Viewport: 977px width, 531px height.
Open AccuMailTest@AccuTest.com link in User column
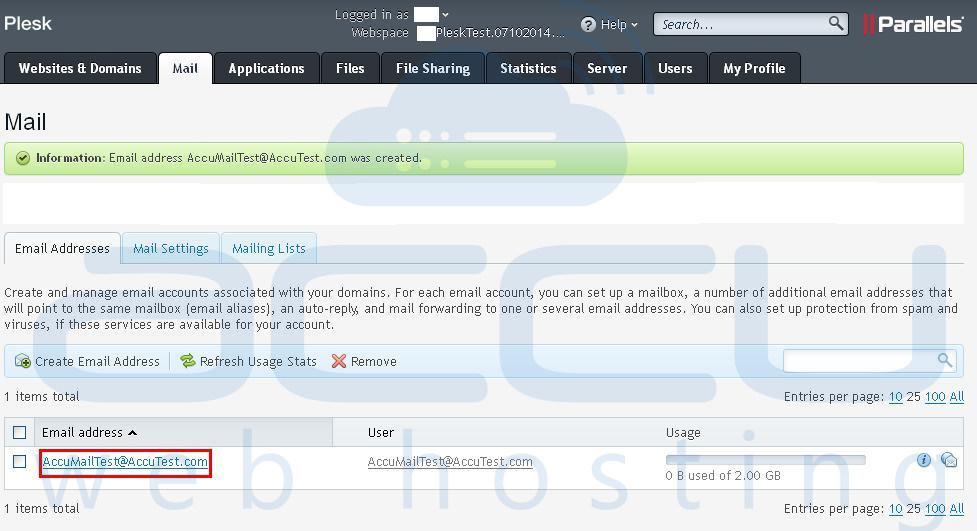(x=450, y=461)
